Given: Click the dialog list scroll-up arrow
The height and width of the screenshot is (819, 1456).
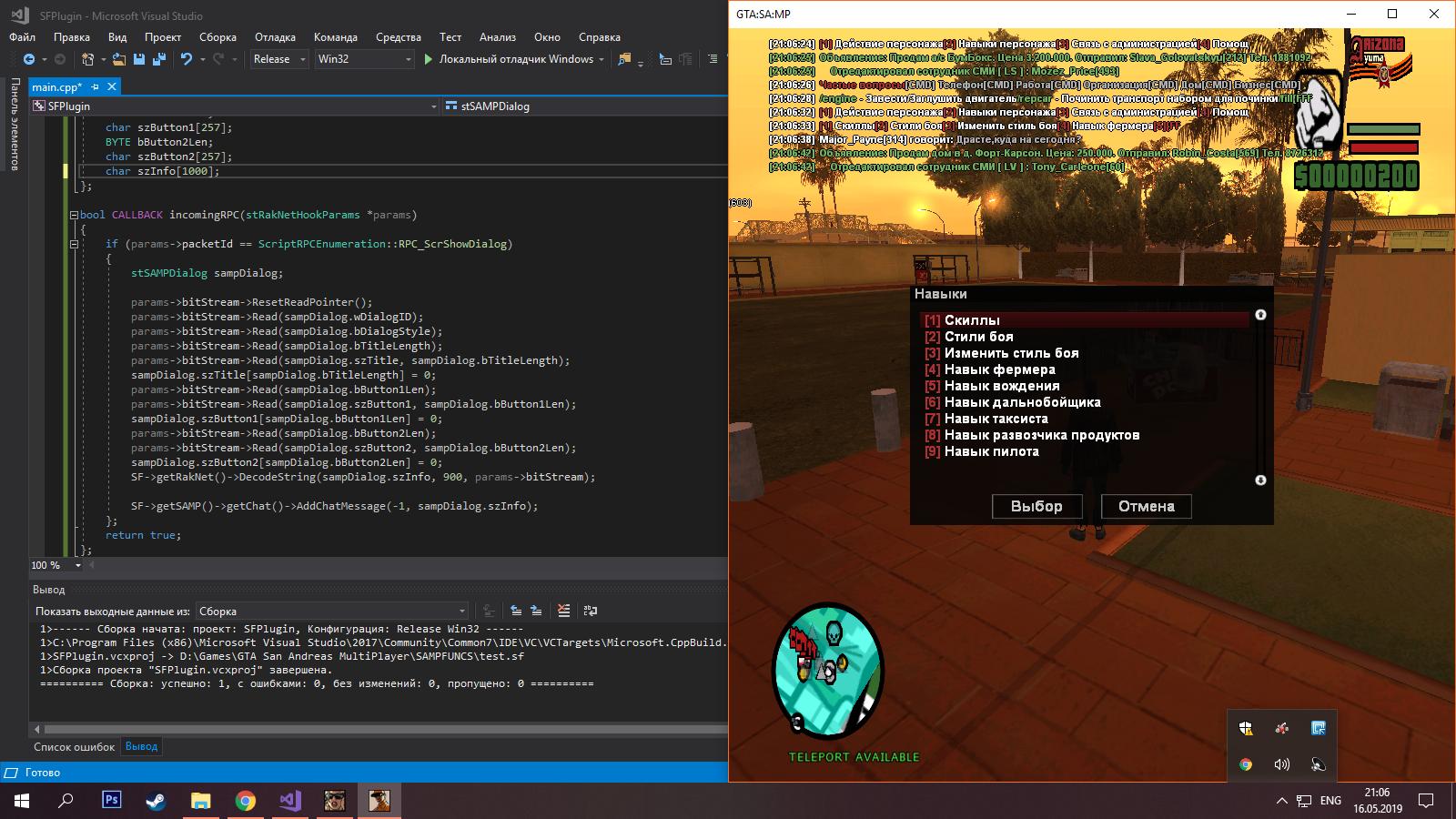Looking at the screenshot, I should (x=1260, y=315).
